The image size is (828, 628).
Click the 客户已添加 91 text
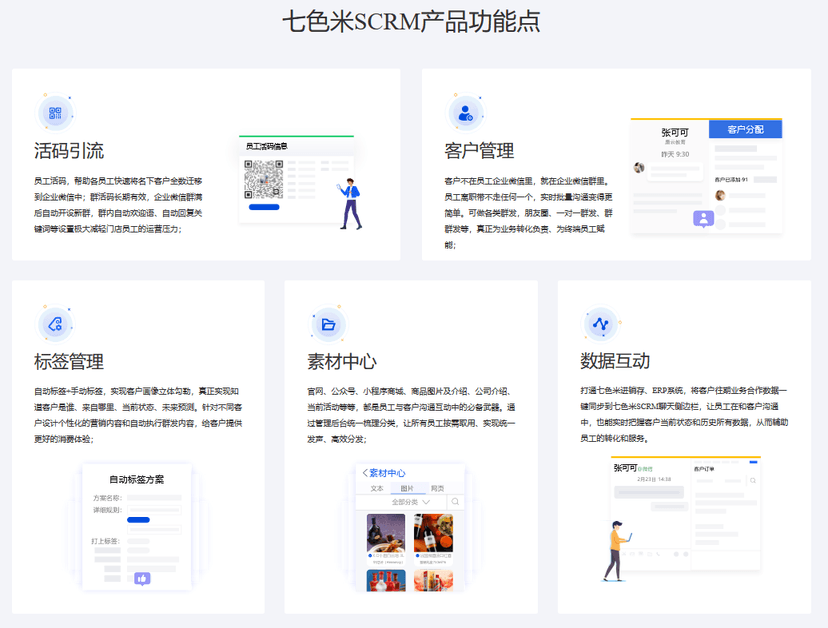[731, 180]
